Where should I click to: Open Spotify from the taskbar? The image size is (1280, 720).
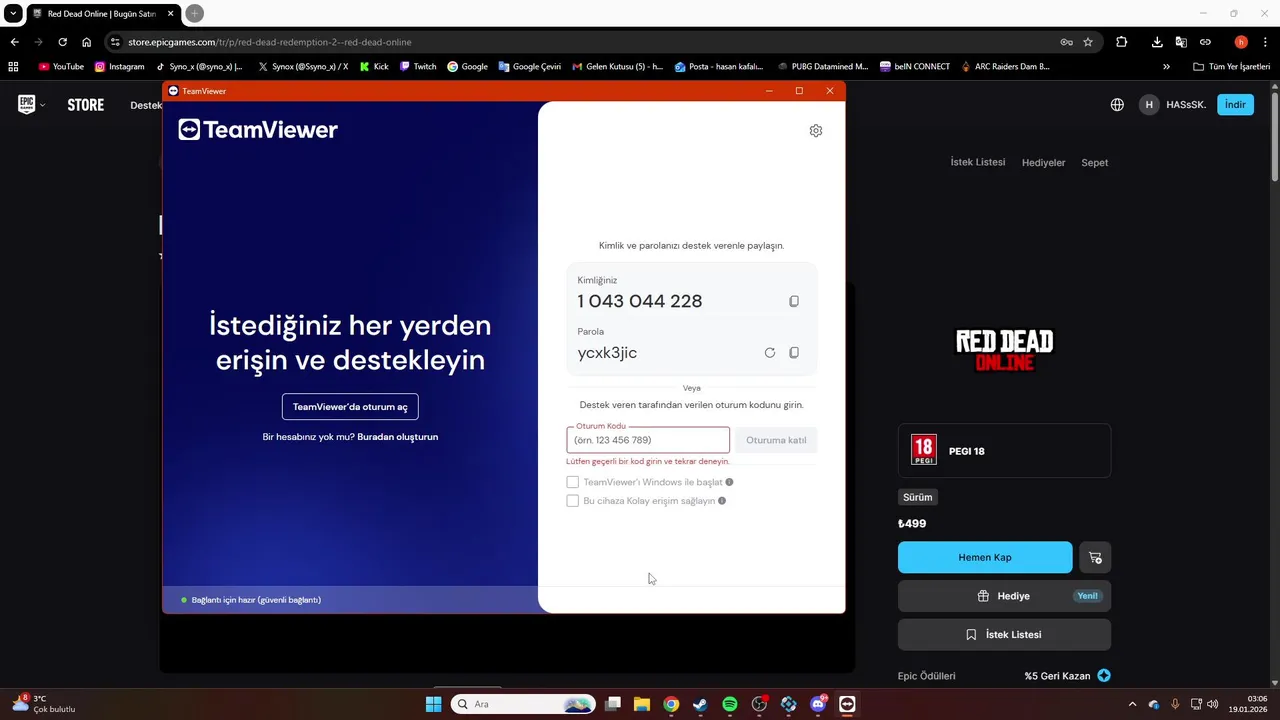pos(730,704)
